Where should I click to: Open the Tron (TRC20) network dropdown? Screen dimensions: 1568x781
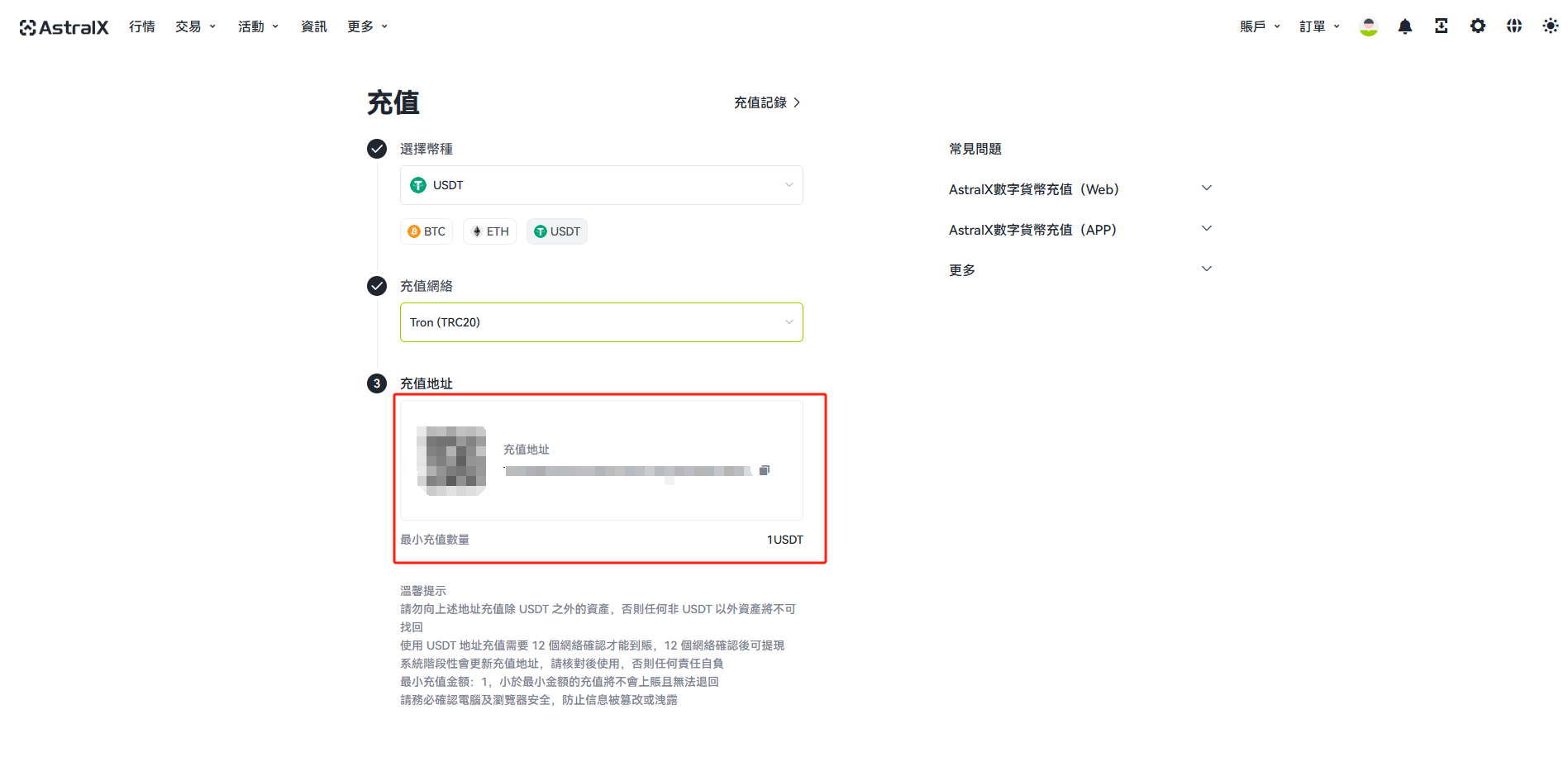pyautogui.click(x=601, y=322)
